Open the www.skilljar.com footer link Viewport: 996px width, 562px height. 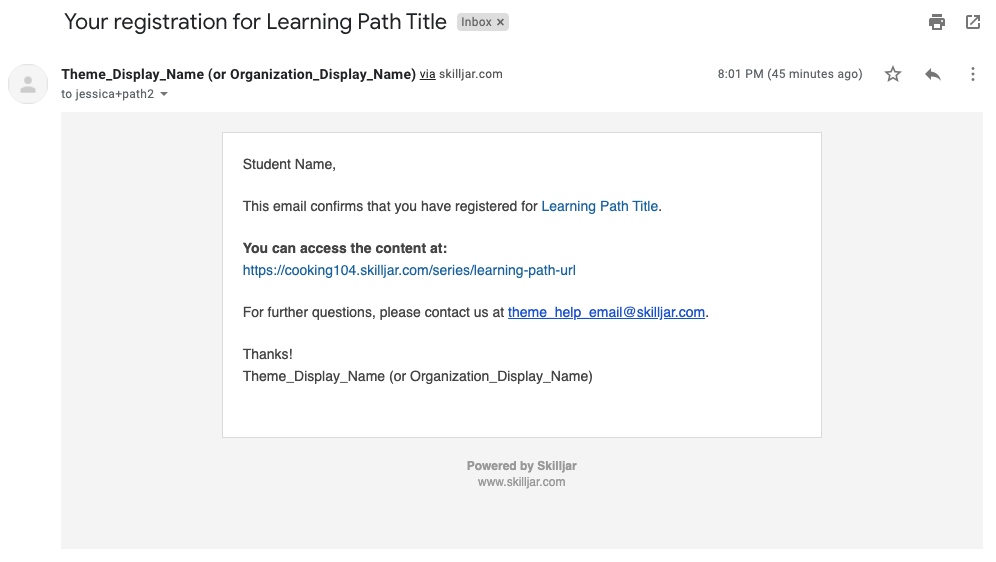(521, 482)
